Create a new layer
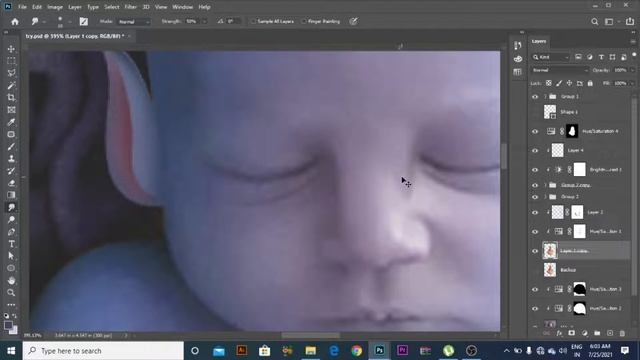The image size is (640, 360). click(610, 333)
